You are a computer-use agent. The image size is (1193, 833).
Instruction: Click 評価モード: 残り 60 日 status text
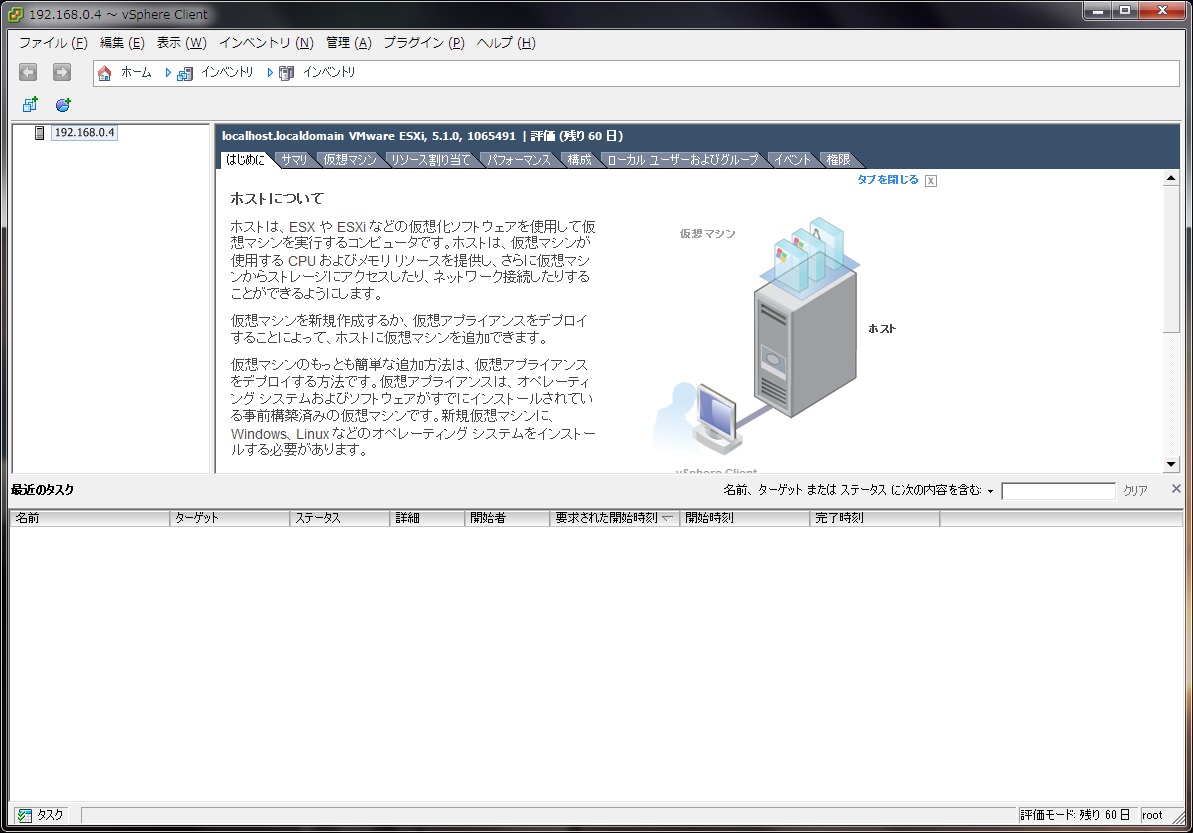click(1075, 816)
